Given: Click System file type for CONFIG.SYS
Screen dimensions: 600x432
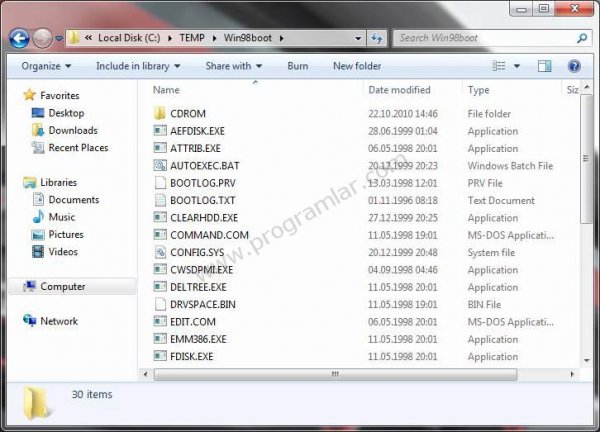Looking at the screenshot, I should pos(491,253).
